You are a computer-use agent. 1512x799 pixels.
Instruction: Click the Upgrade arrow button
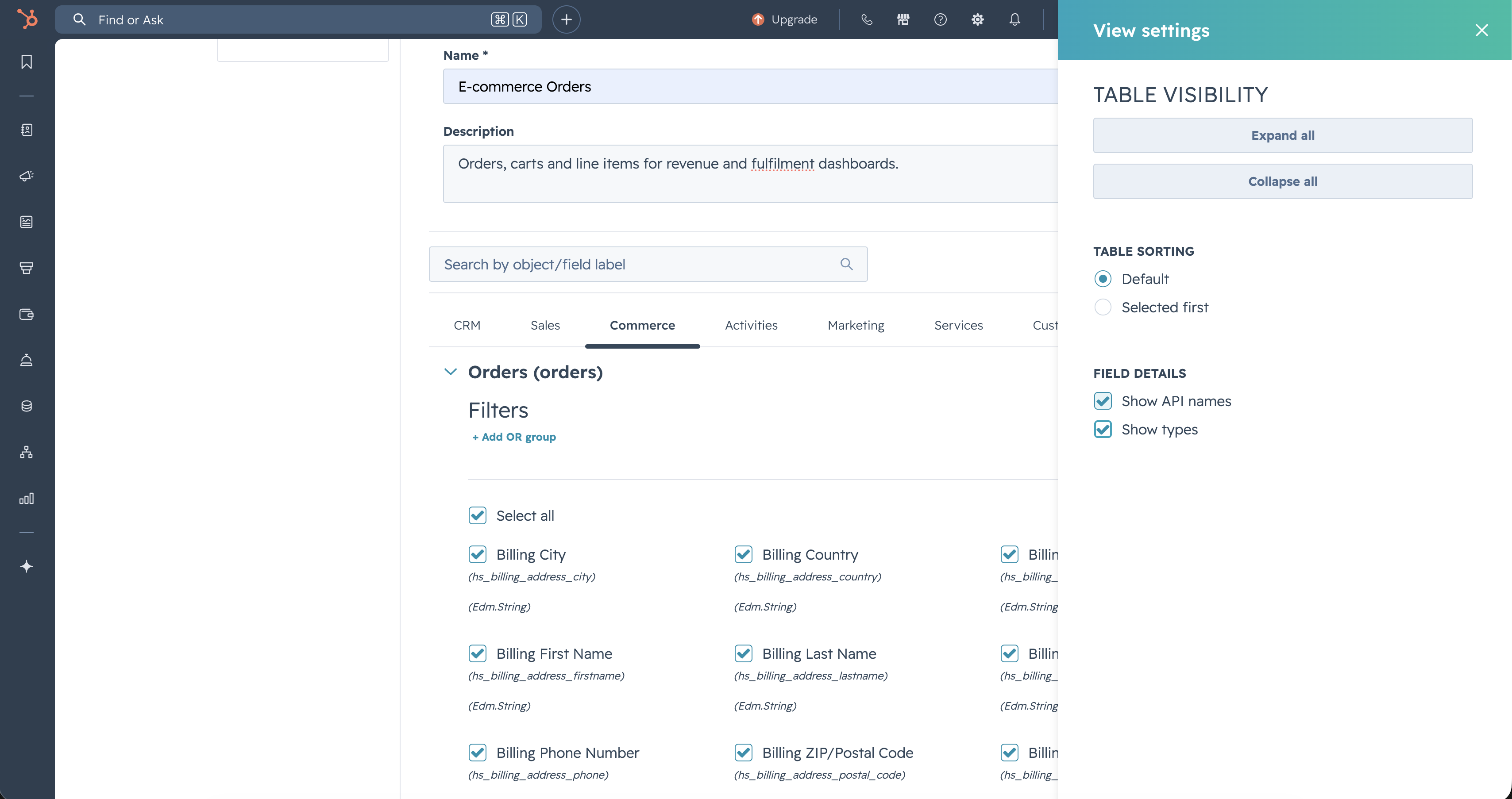(785, 19)
